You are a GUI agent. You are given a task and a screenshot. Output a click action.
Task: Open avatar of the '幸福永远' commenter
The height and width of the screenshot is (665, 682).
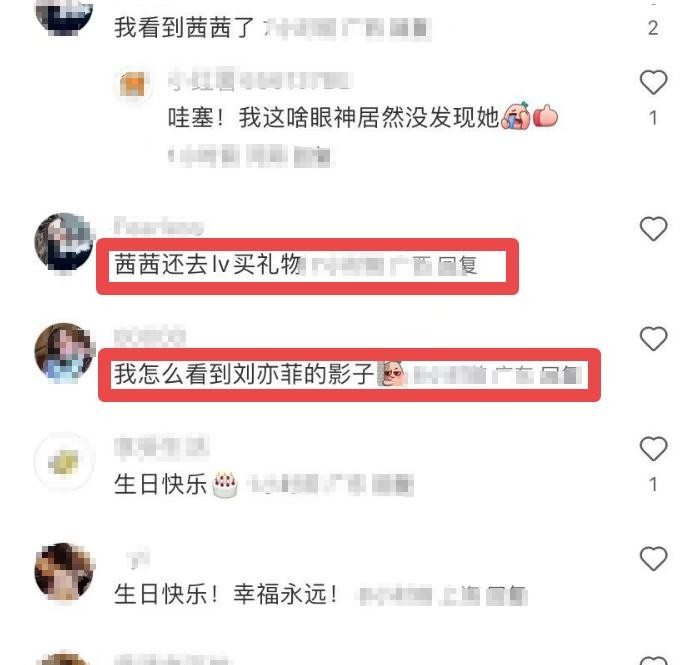[64, 571]
